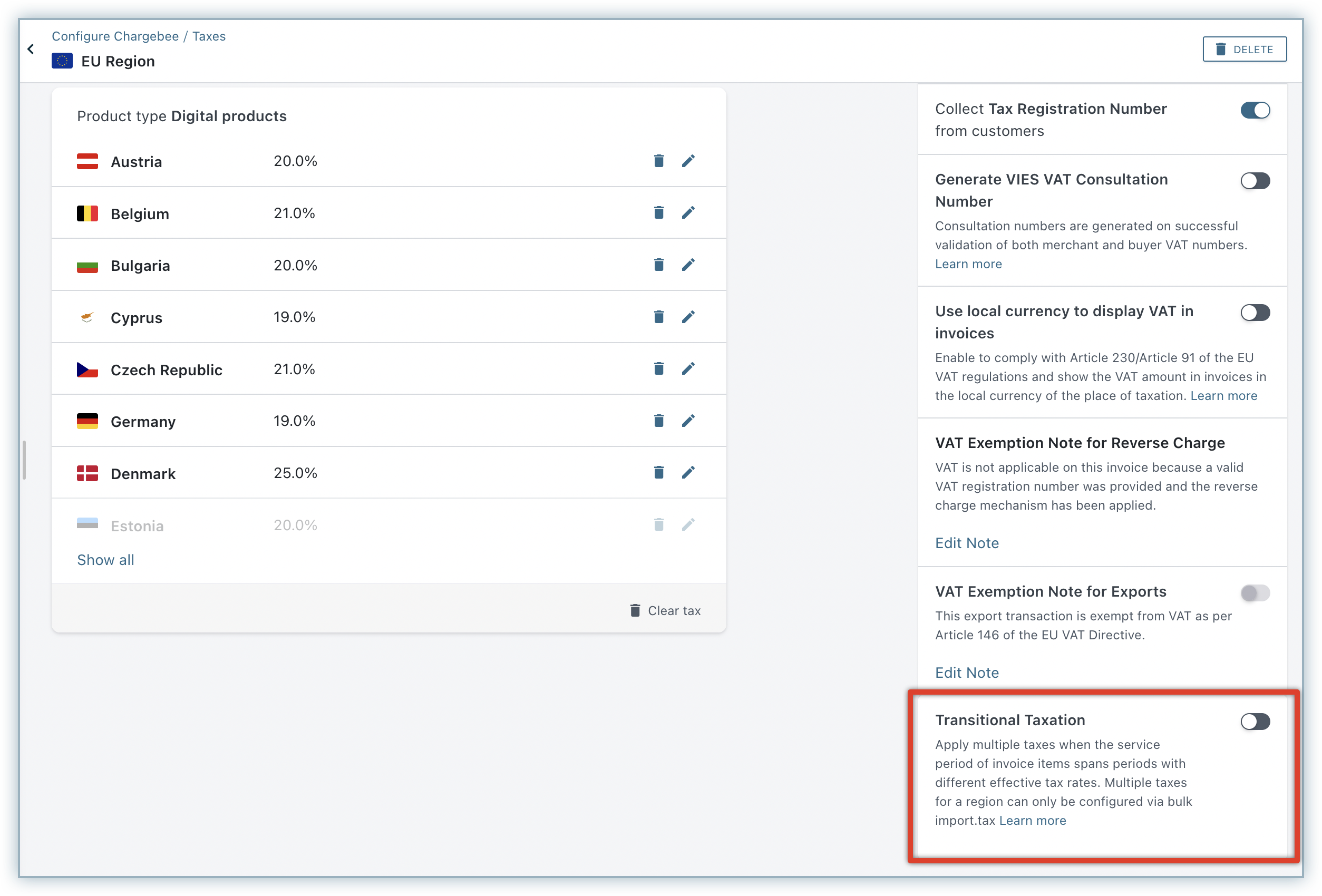Image resolution: width=1322 pixels, height=896 pixels.
Task: Click the trash icon in the Denmark row
Action: [x=659, y=473]
